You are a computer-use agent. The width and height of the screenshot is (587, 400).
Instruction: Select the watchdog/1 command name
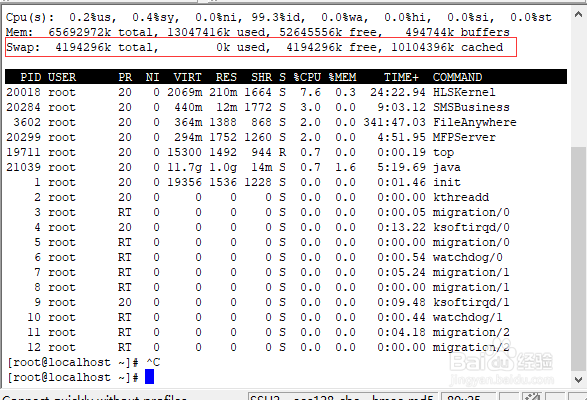click(x=468, y=317)
